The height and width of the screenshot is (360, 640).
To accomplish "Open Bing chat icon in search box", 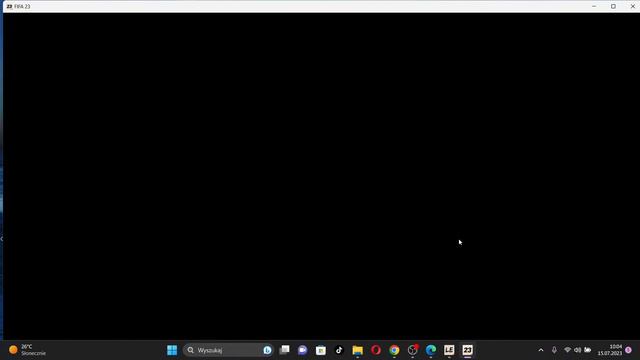I will click(x=267, y=350).
